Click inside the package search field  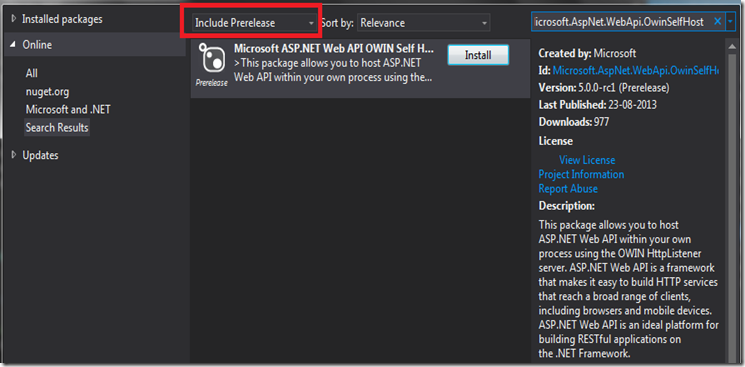621,22
